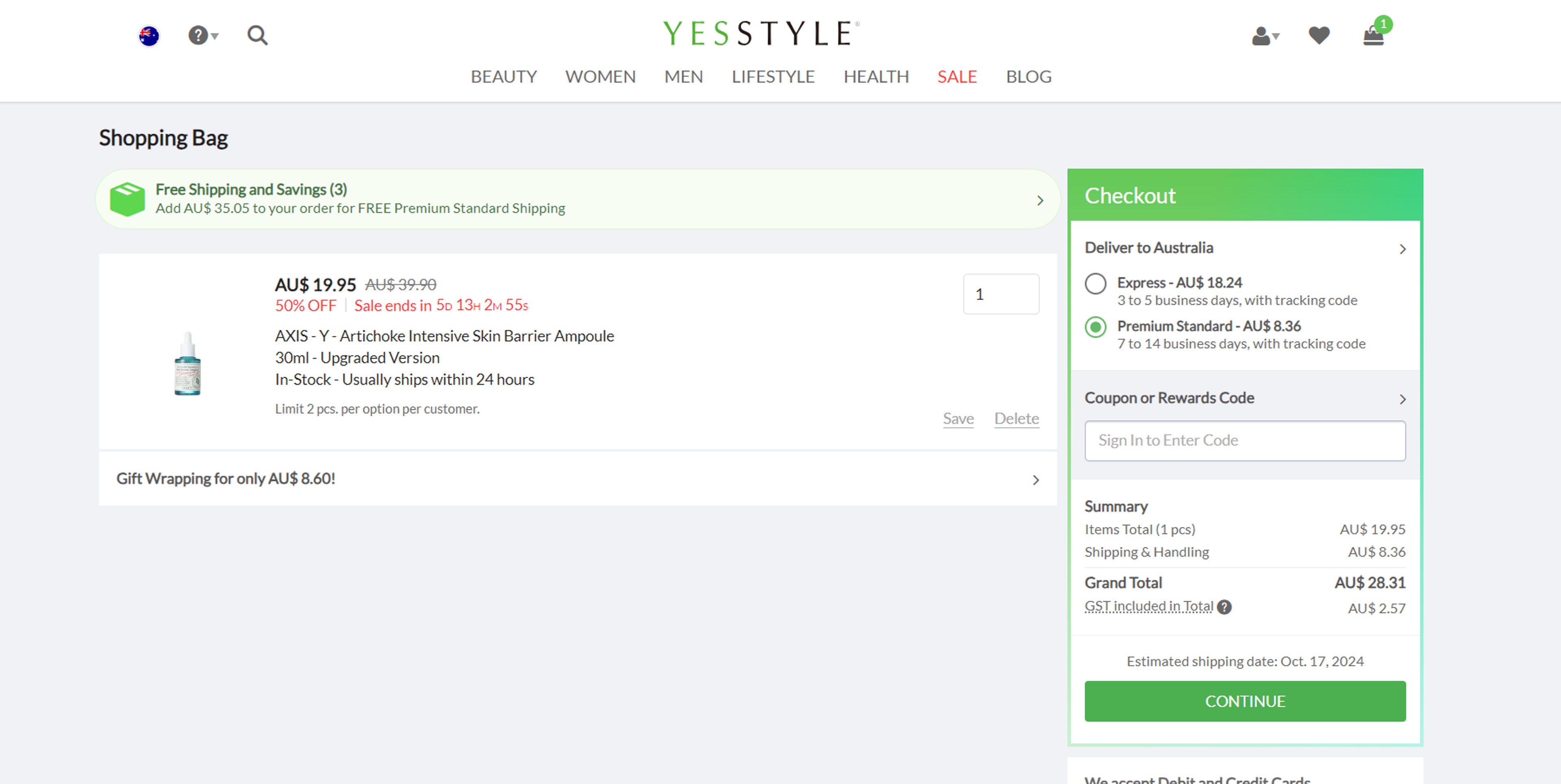
Task: Open the BLOG menu
Action: [x=1028, y=77]
